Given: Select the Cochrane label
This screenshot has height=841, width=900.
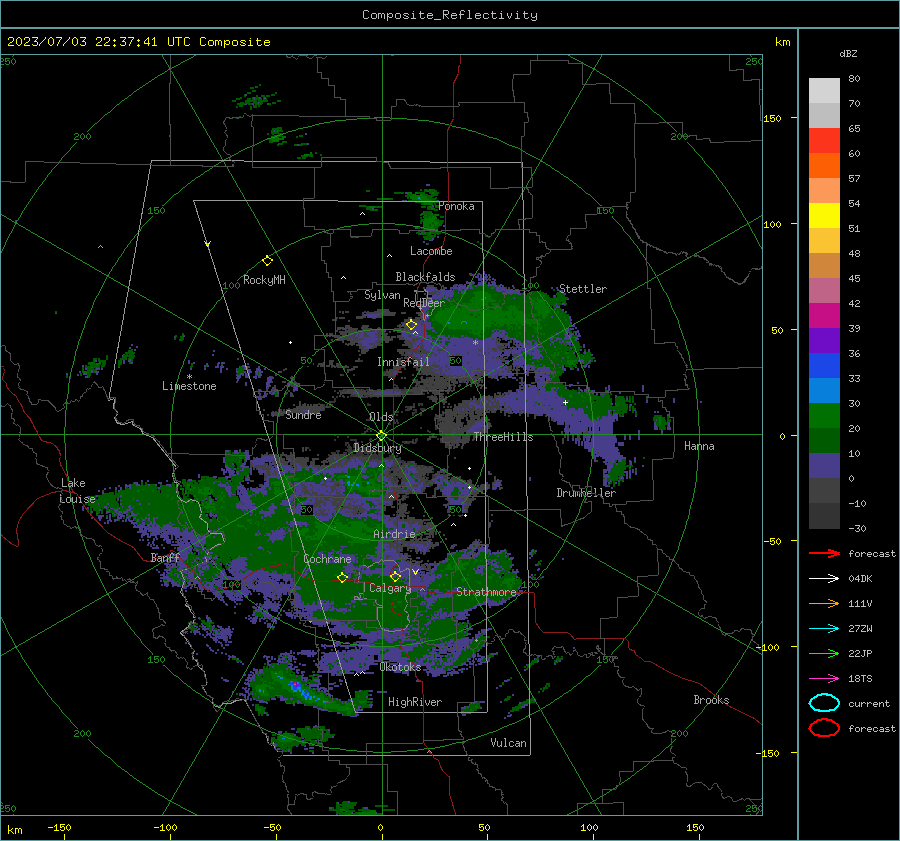Looking at the screenshot, I should coord(327,559).
